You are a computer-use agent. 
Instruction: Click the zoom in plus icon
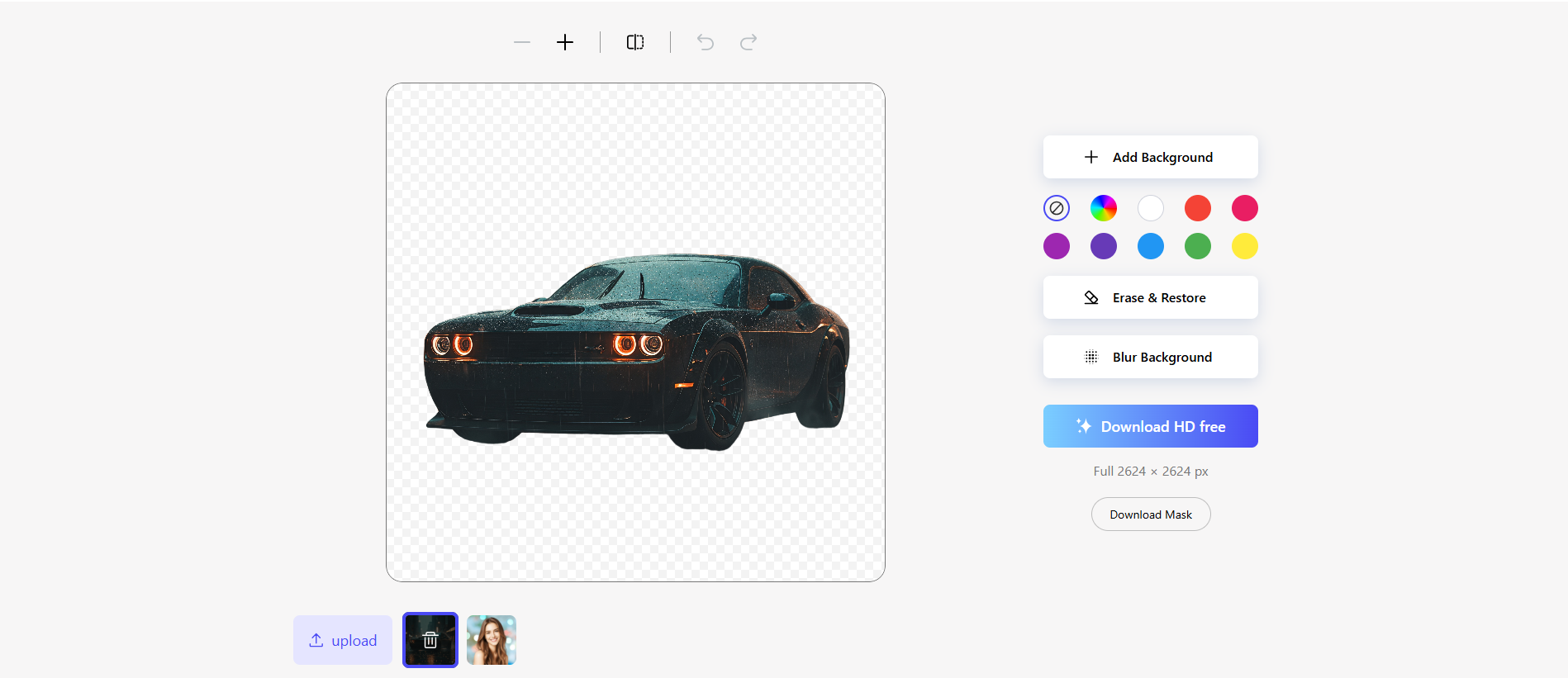565,42
